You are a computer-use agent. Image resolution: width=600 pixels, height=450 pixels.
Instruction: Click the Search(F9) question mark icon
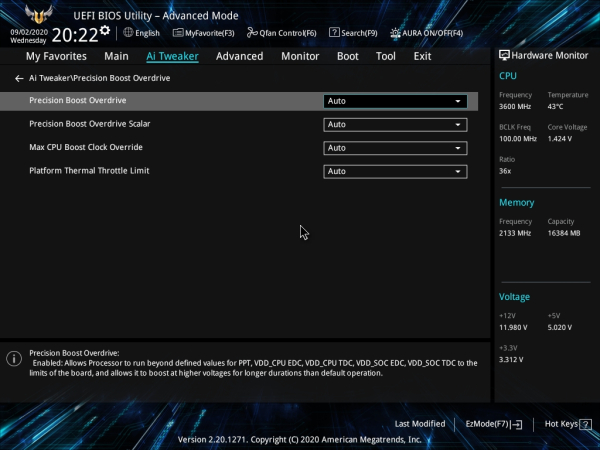334,33
